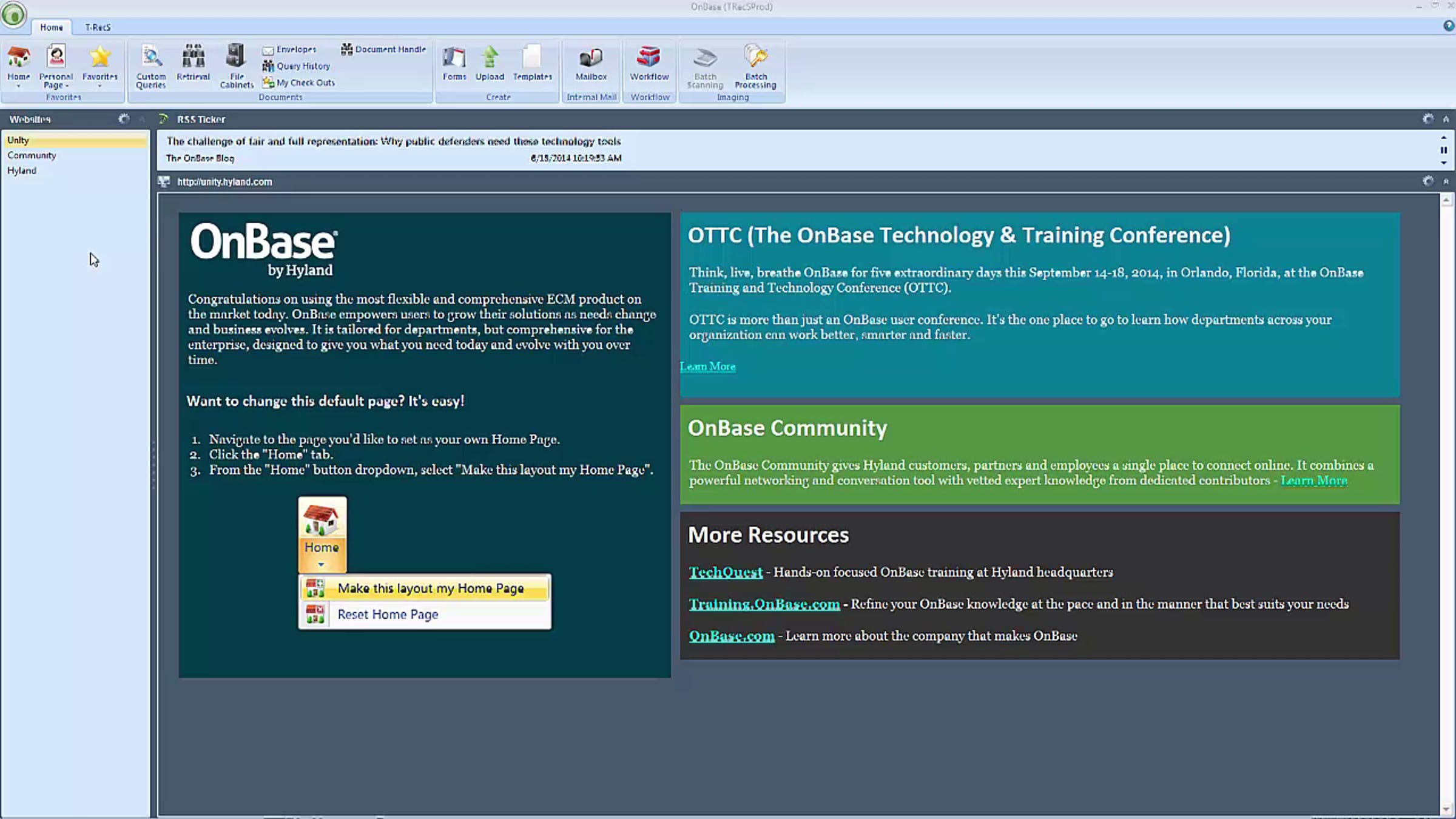Open Batch Processing
Image resolution: width=1456 pixels, height=819 pixels.
point(755,67)
